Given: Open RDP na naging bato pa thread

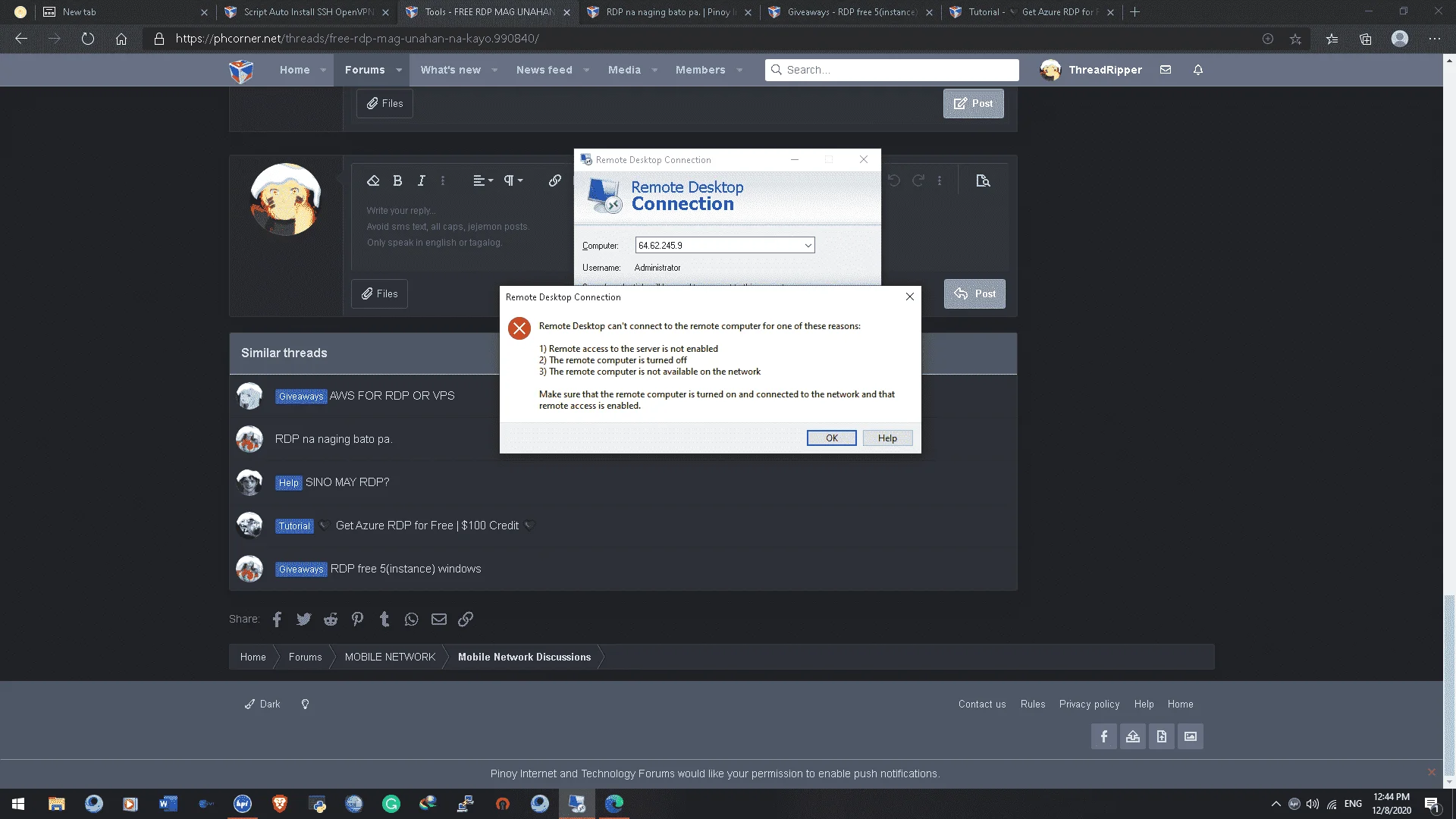Looking at the screenshot, I should [x=334, y=439].
